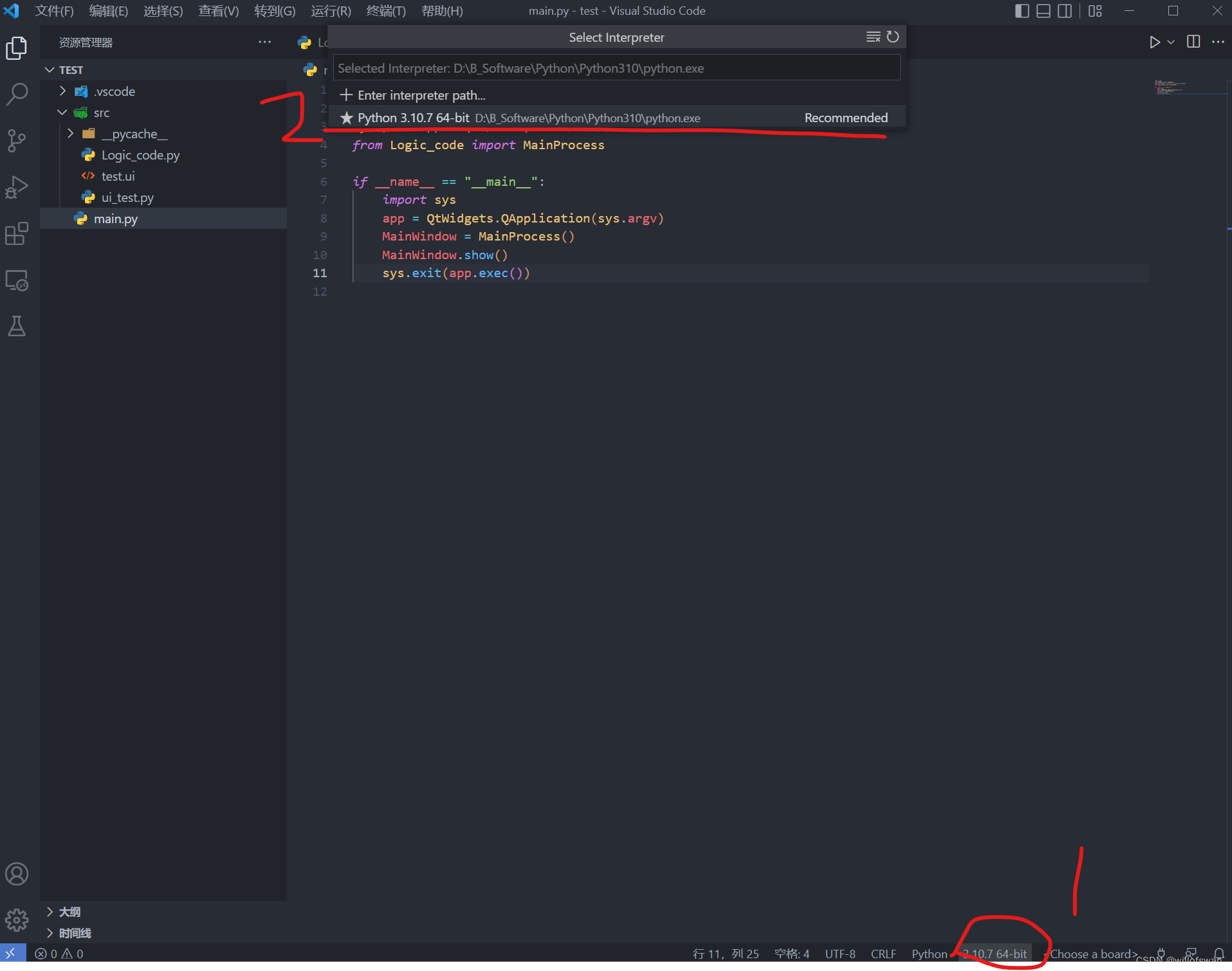Screen dimensions: 1232x971
Task: Run the Python file with play button
Action: [x=1155, y=42]
